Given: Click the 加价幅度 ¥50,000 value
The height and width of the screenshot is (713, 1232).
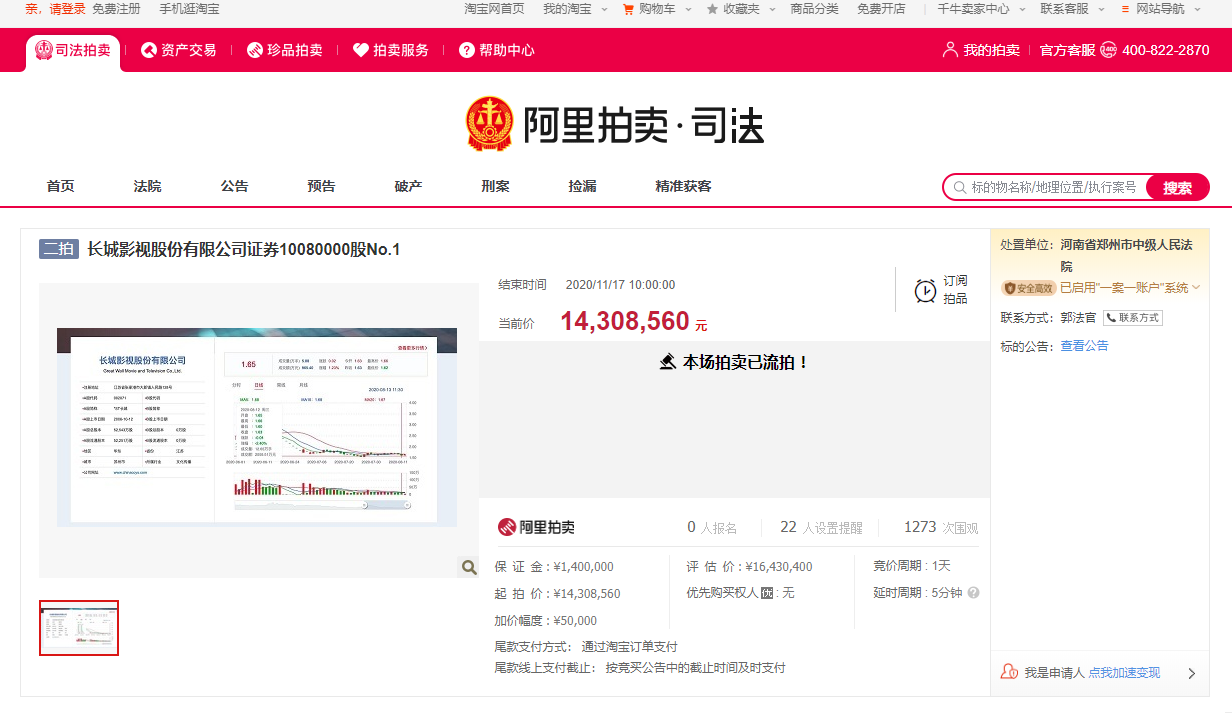Looking at the screenshot, I should [x=575, y=621].
